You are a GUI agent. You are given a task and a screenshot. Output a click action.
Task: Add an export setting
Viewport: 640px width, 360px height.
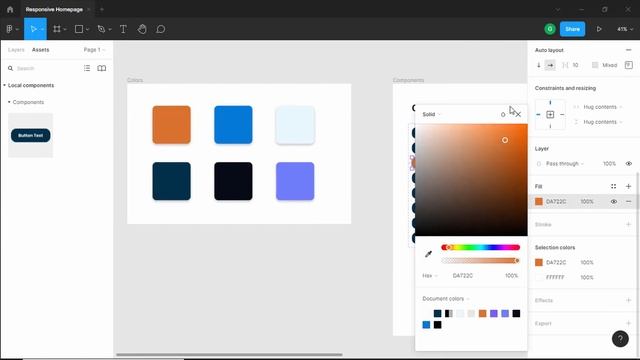click(x=628, y=323)
